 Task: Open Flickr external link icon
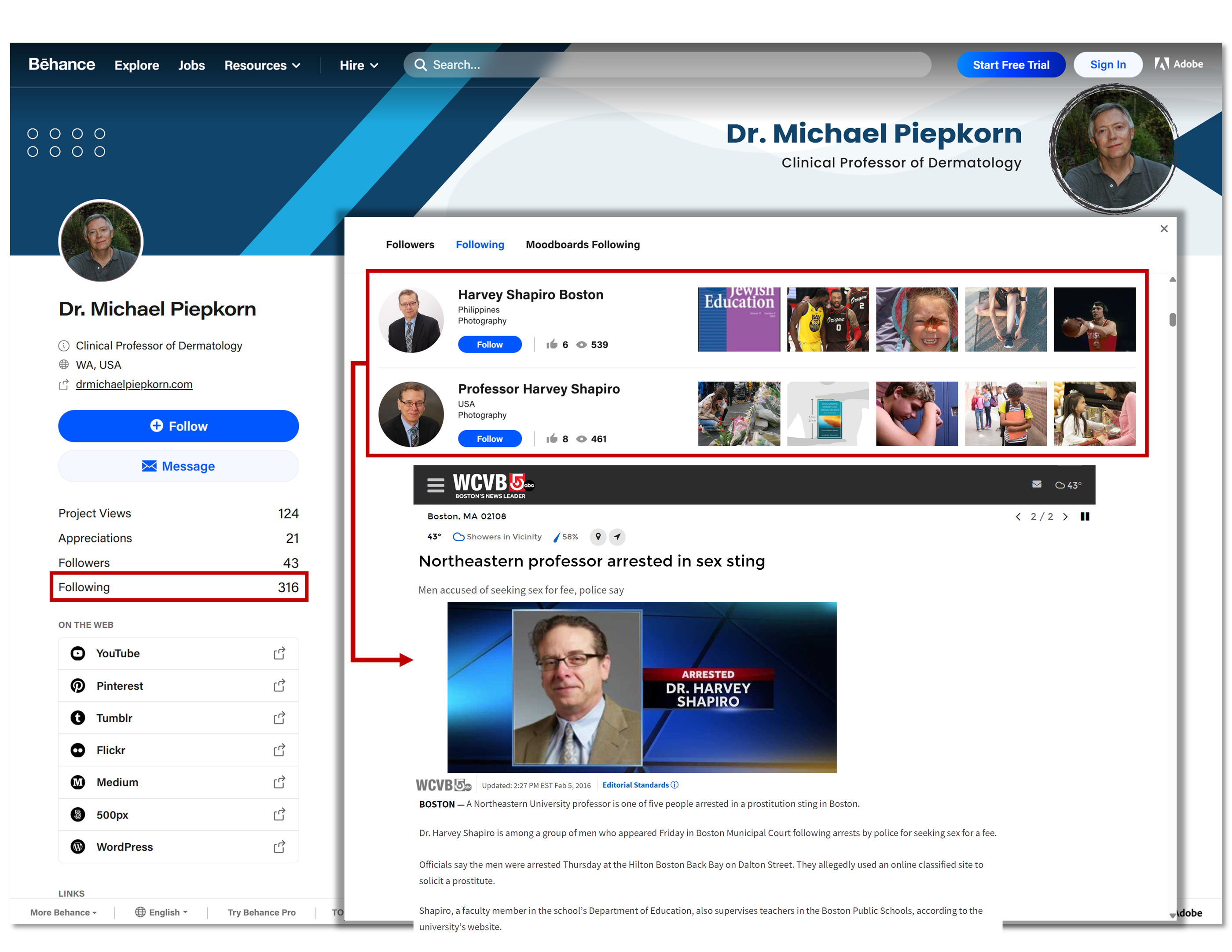pos(279,750)
